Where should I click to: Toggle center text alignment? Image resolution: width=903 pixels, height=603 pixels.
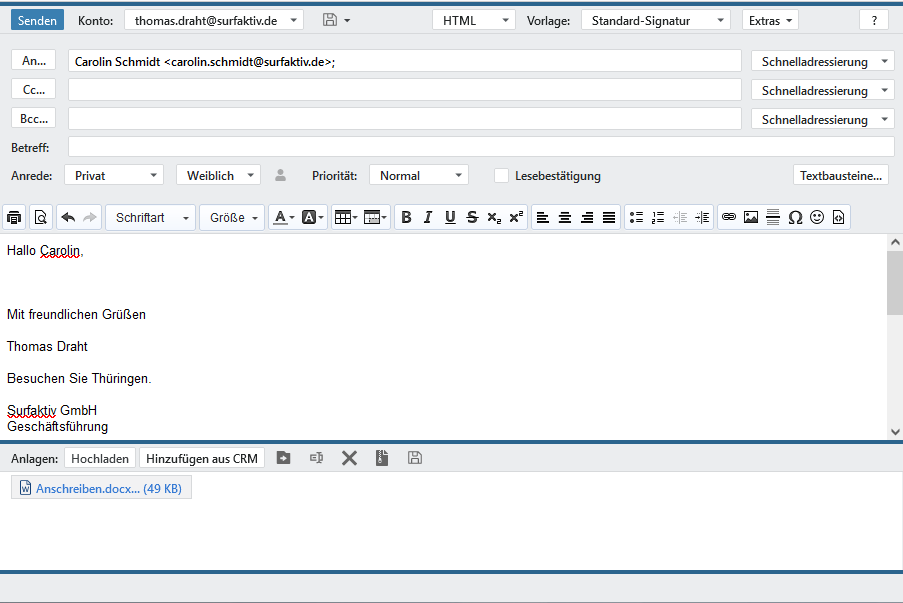click(565, 217)
